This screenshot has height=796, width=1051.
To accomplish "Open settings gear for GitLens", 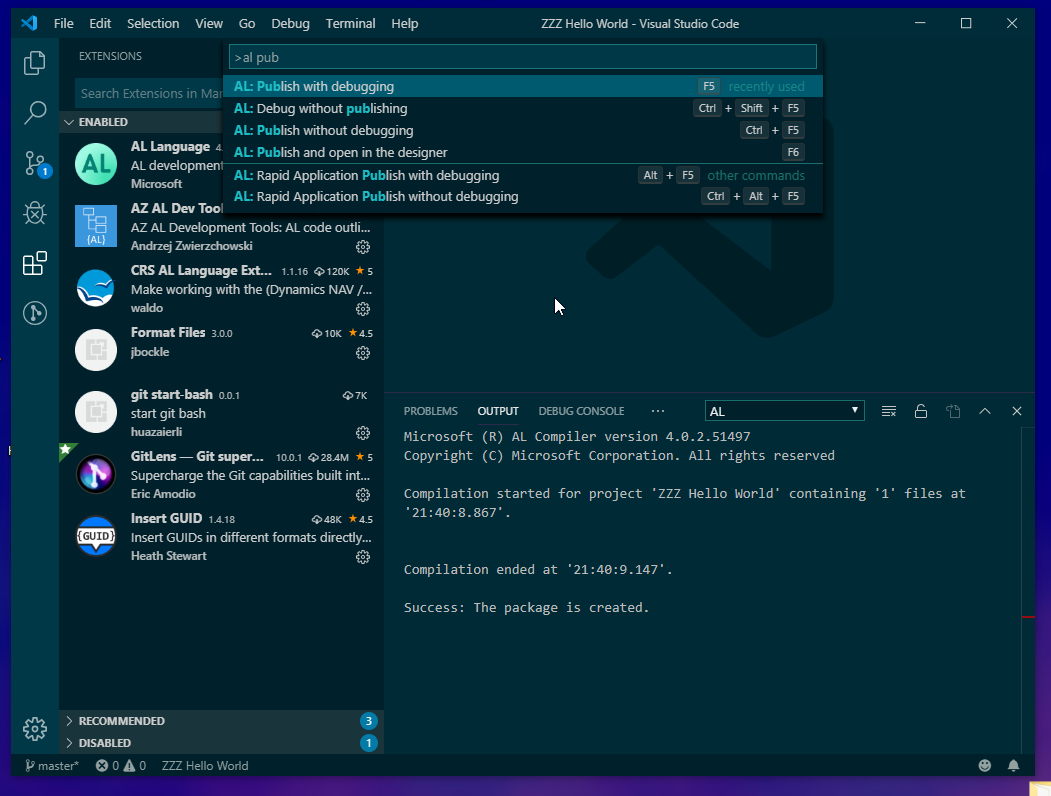I will 363,495.
